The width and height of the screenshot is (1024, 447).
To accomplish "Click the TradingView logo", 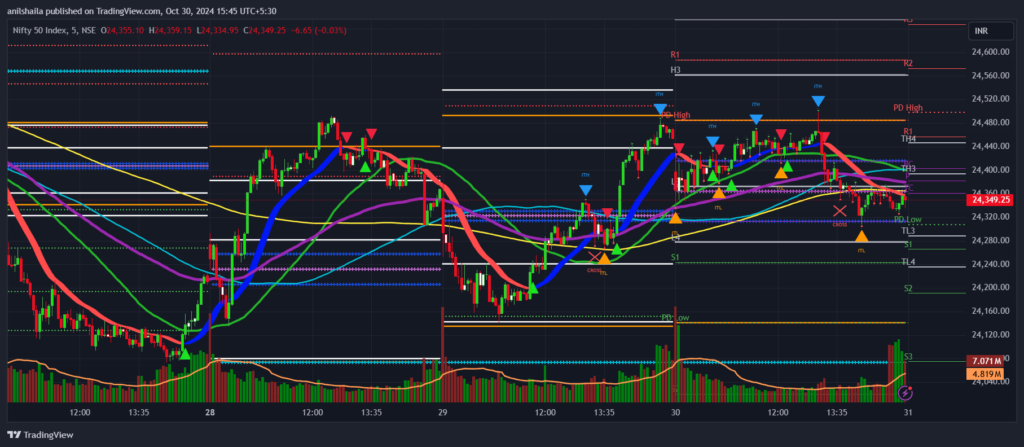I will (40, 435).
